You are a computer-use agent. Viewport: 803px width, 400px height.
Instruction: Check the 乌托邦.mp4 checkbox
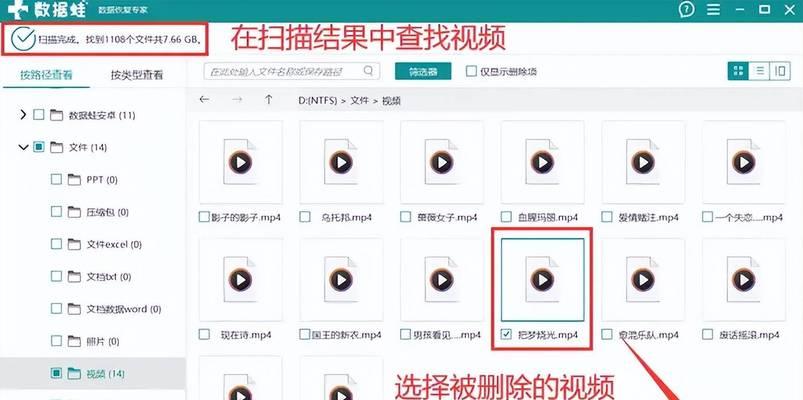click(305, 217)
